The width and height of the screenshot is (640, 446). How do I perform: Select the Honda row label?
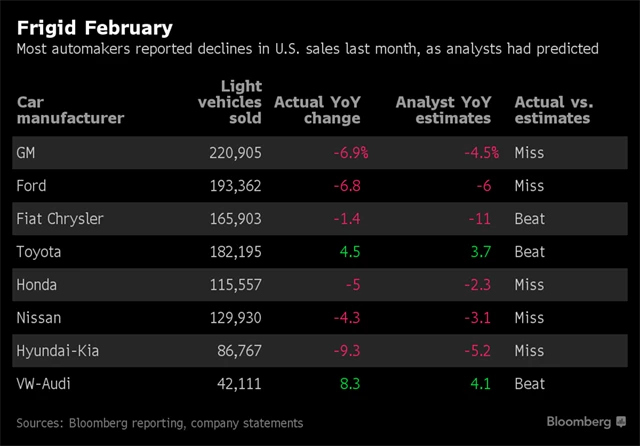37,285
